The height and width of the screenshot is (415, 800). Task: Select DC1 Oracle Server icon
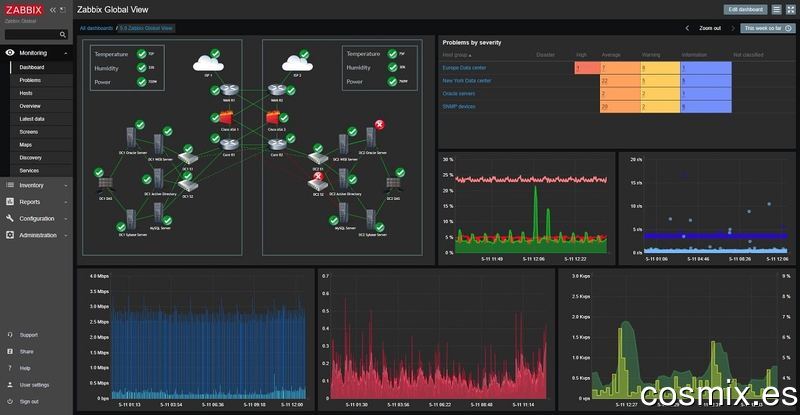(131, 138)
